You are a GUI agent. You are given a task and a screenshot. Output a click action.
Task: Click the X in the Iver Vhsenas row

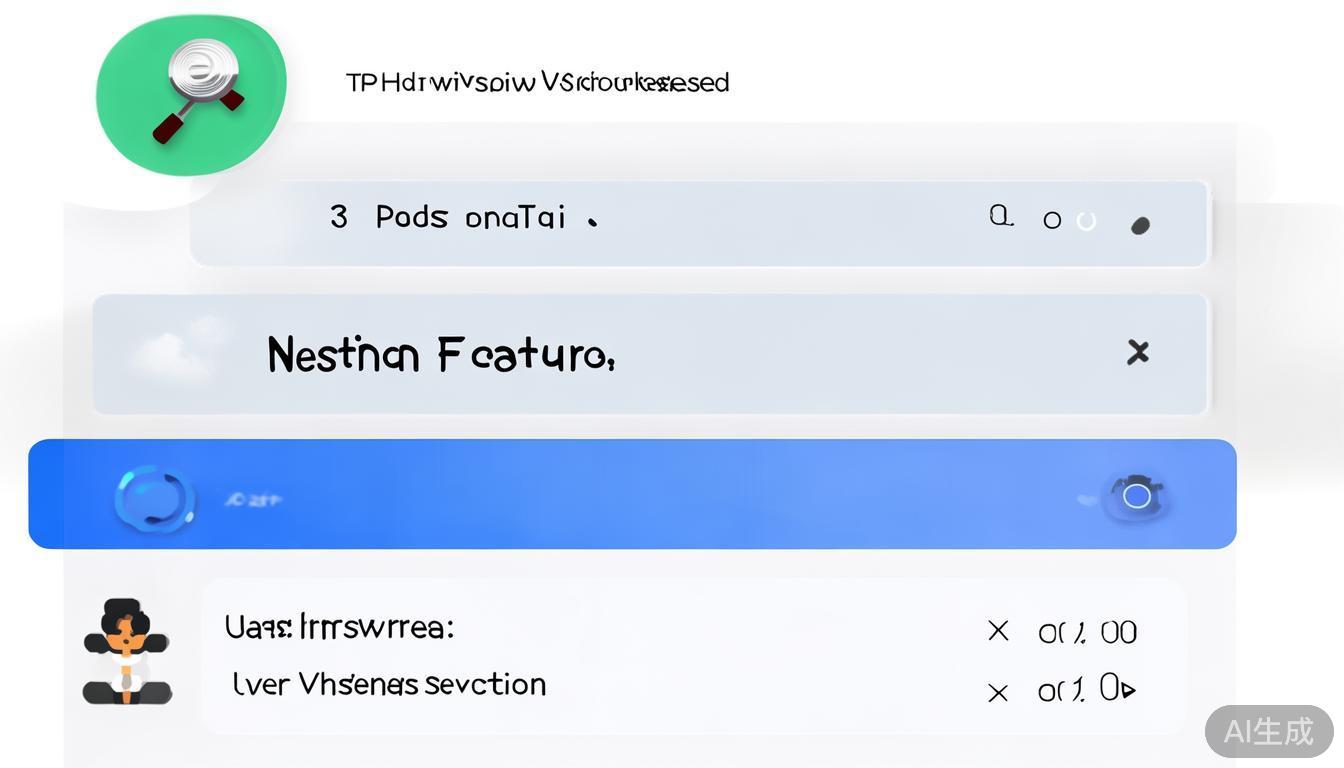click(x=997, y=692)
